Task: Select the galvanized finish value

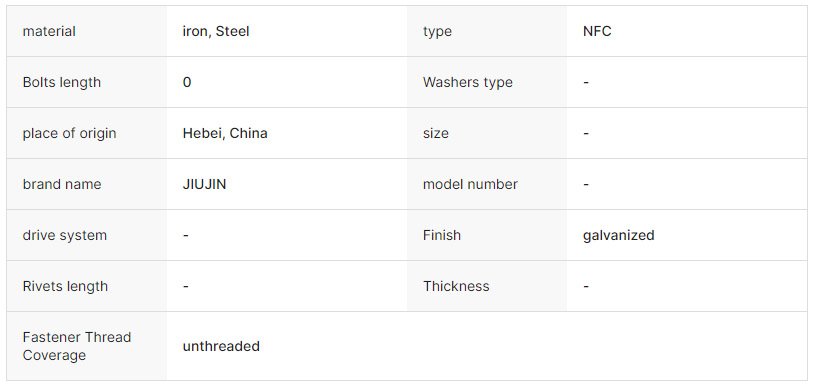Action: (618, 235)
